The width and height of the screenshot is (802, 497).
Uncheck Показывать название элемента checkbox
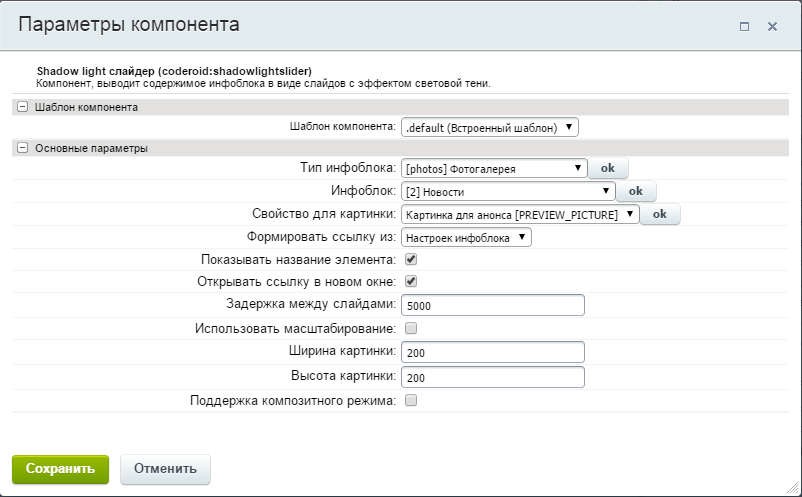411,259
